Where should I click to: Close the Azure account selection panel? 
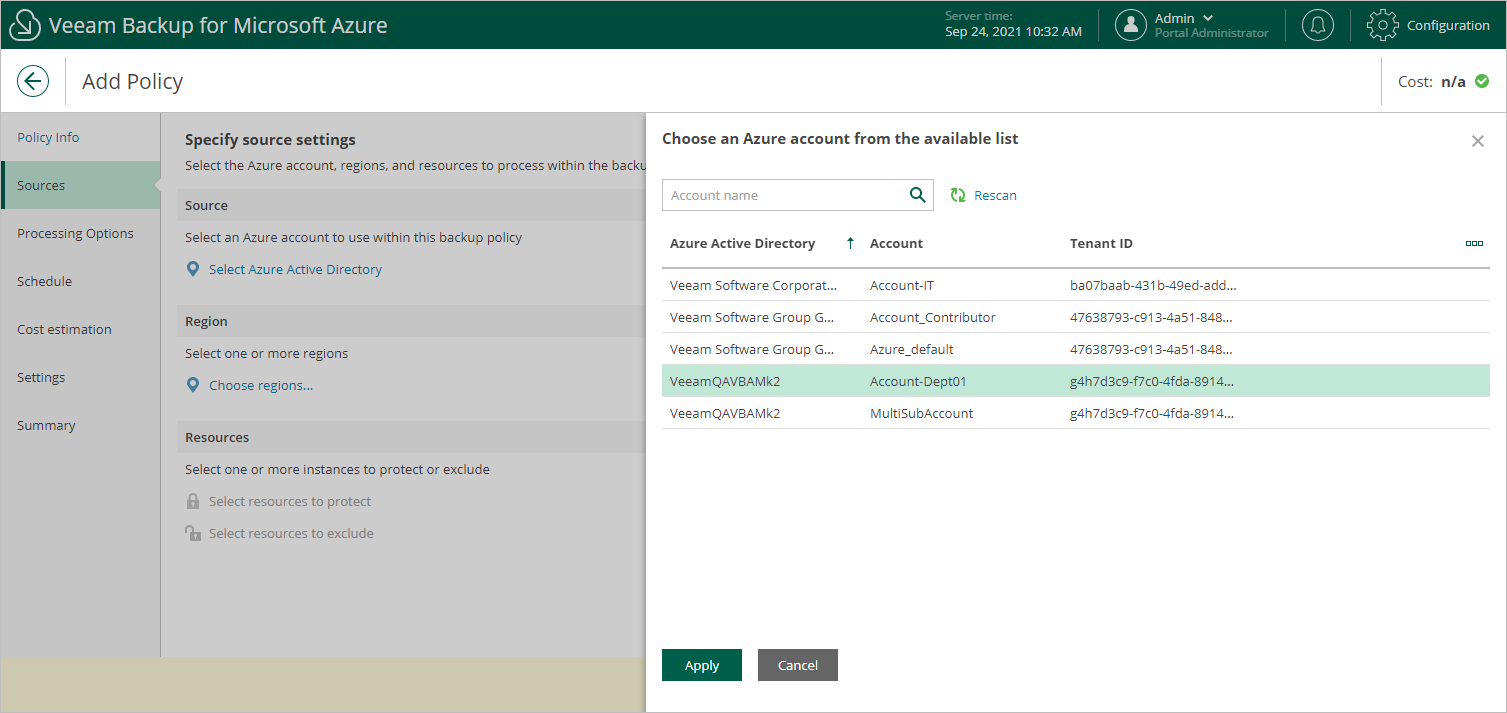pos(1478,141)
